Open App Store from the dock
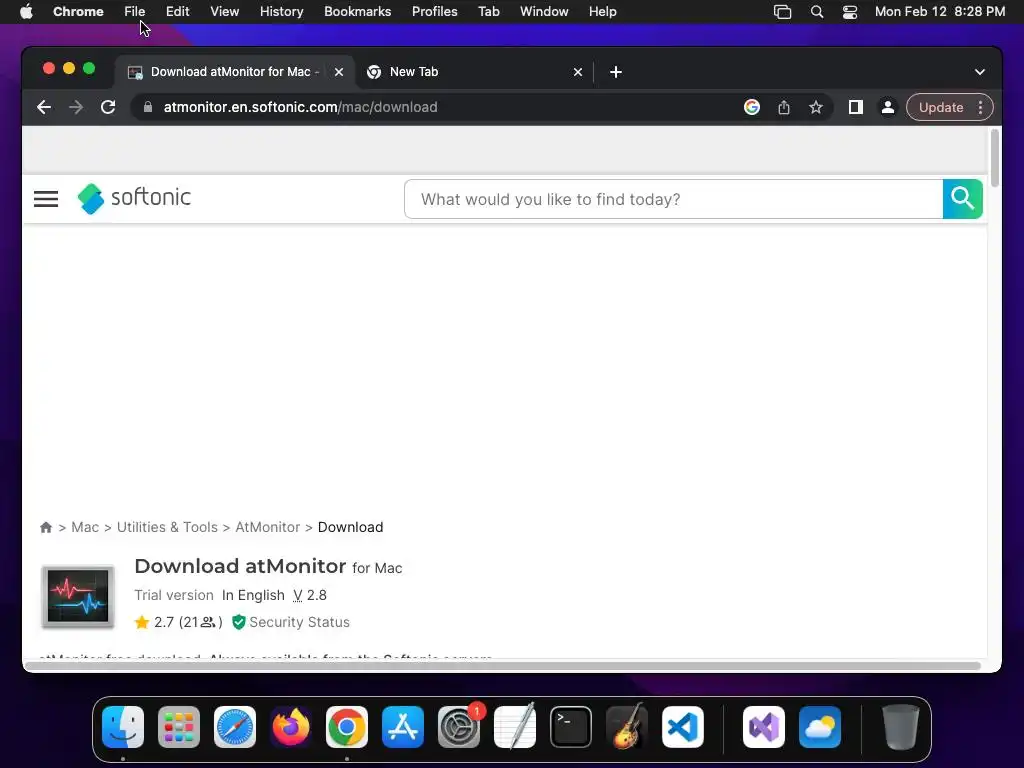The width and height of the screenshot is (1024, 768). [403, 727]
